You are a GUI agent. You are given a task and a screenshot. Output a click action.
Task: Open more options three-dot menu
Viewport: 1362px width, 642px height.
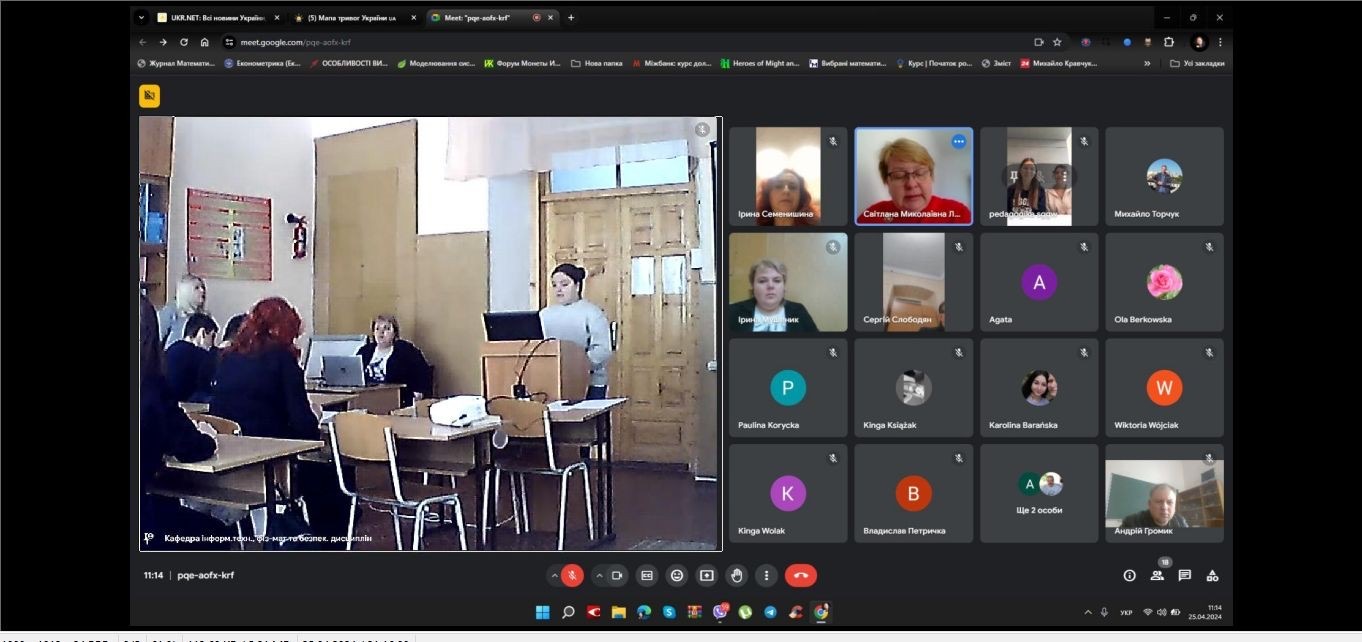tap(766, 575)
